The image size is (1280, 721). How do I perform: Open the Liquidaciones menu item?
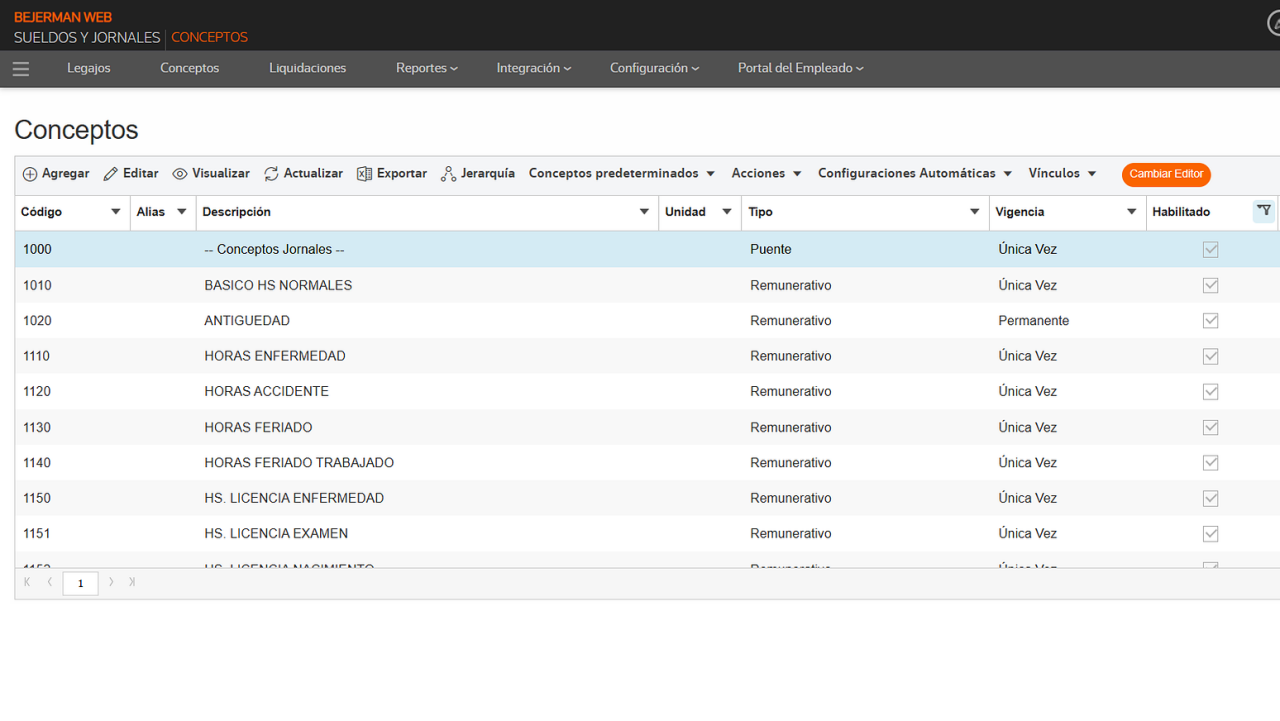click(308, 68)
